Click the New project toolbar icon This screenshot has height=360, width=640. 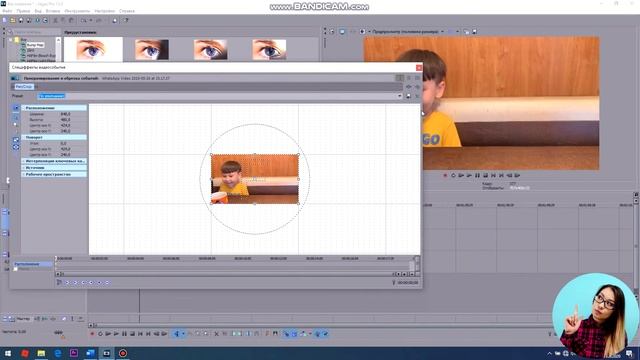pos(5,20)
